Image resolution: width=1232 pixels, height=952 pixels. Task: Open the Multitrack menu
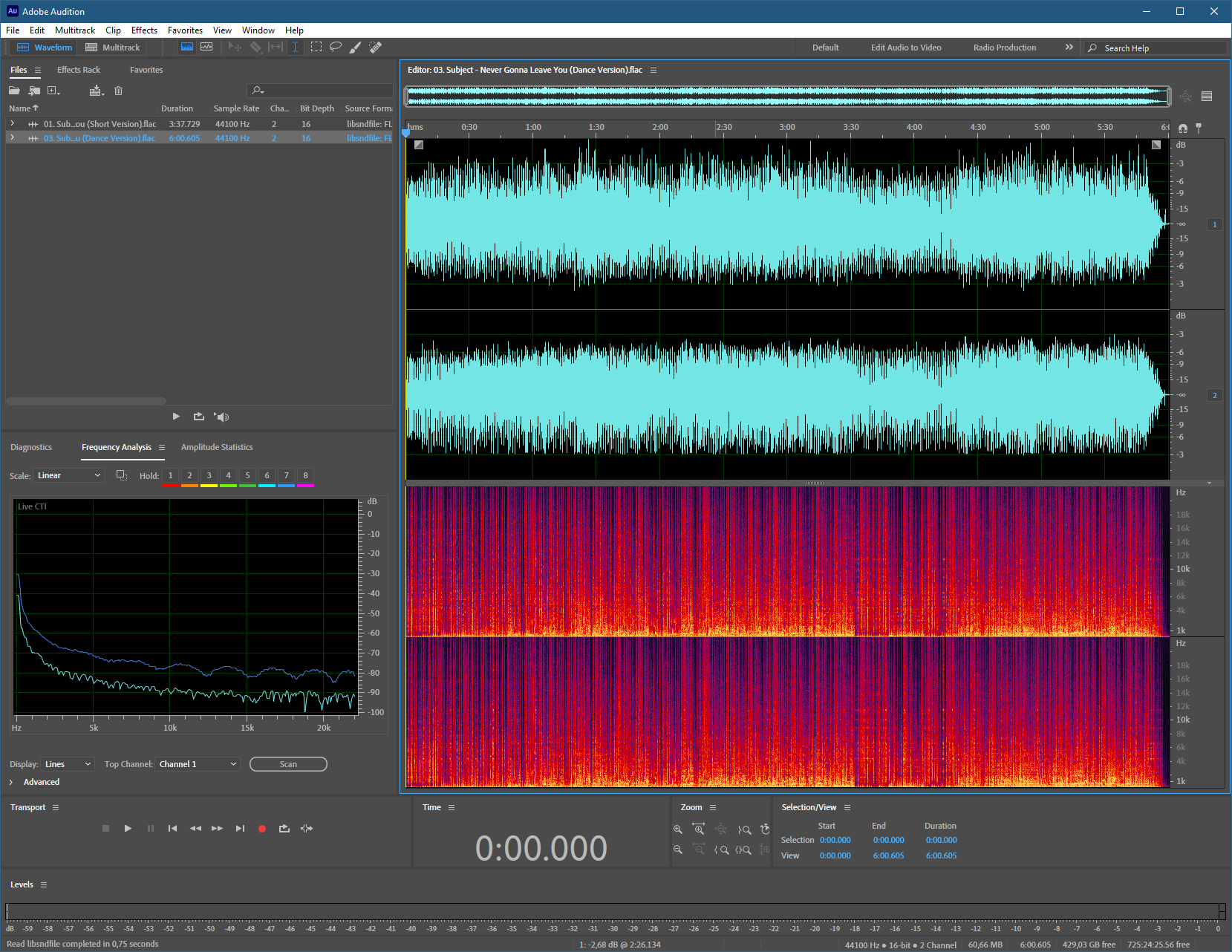[75, 30]
